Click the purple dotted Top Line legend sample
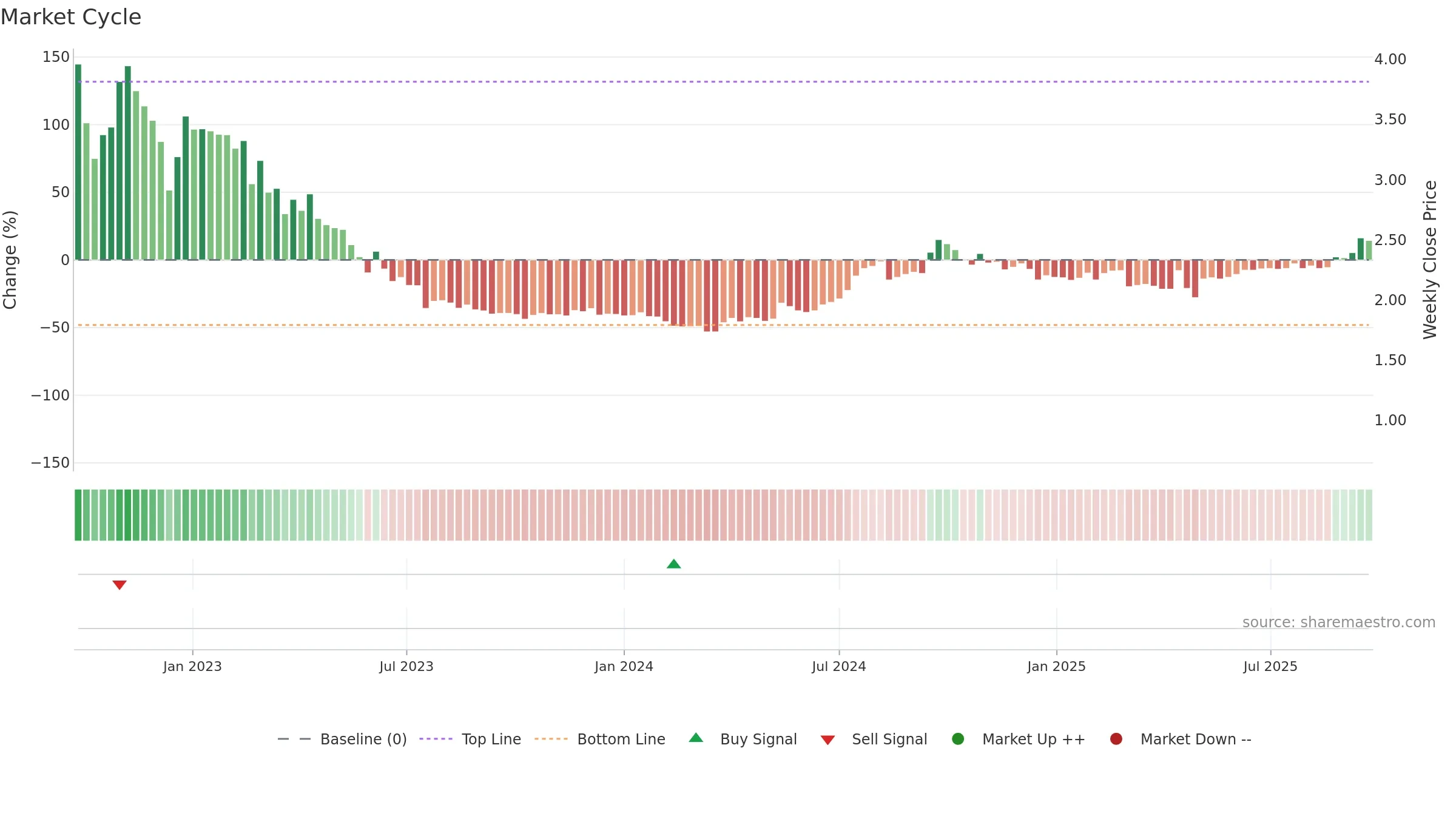This screenshot has width=1456, height=819. [x=436, y=739]
